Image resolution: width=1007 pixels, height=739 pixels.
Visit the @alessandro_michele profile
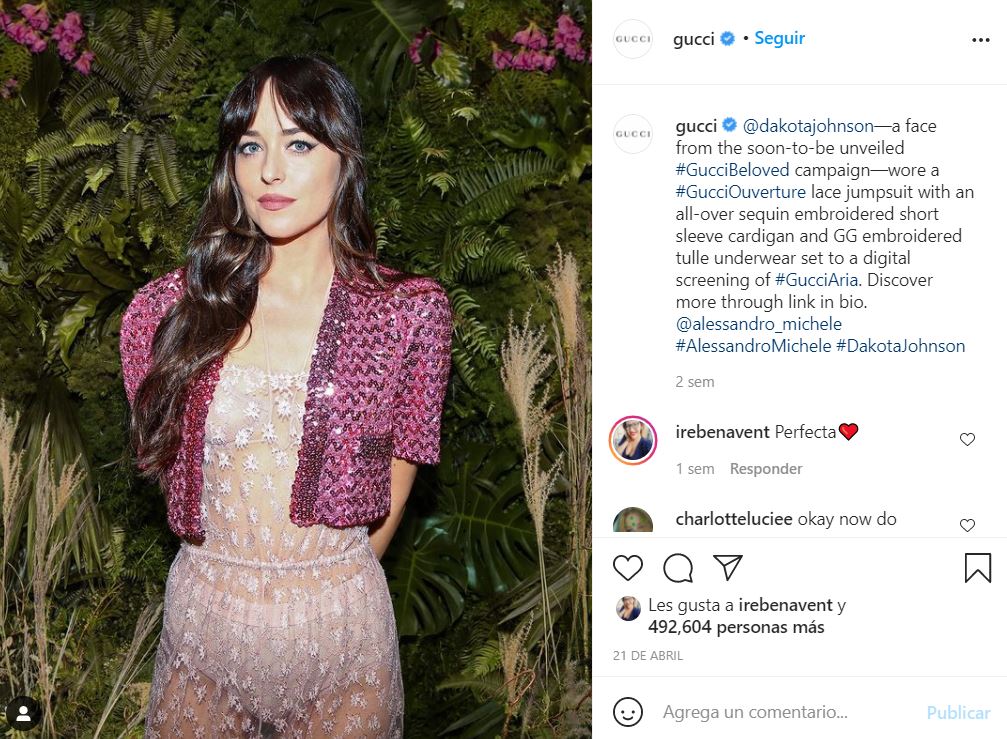click(758, 324)
